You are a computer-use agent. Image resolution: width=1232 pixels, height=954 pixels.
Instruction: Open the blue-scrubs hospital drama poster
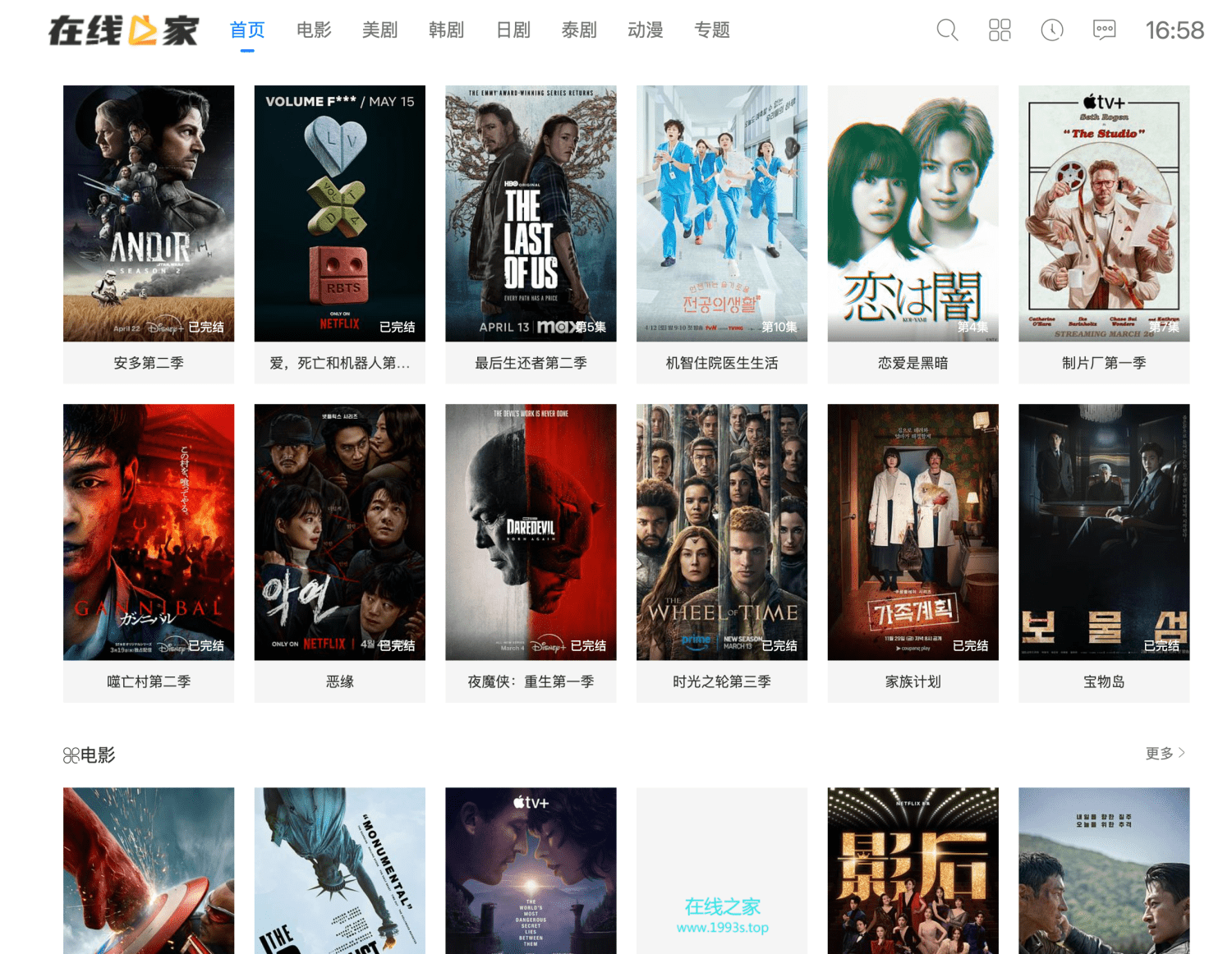click(722, 213)
